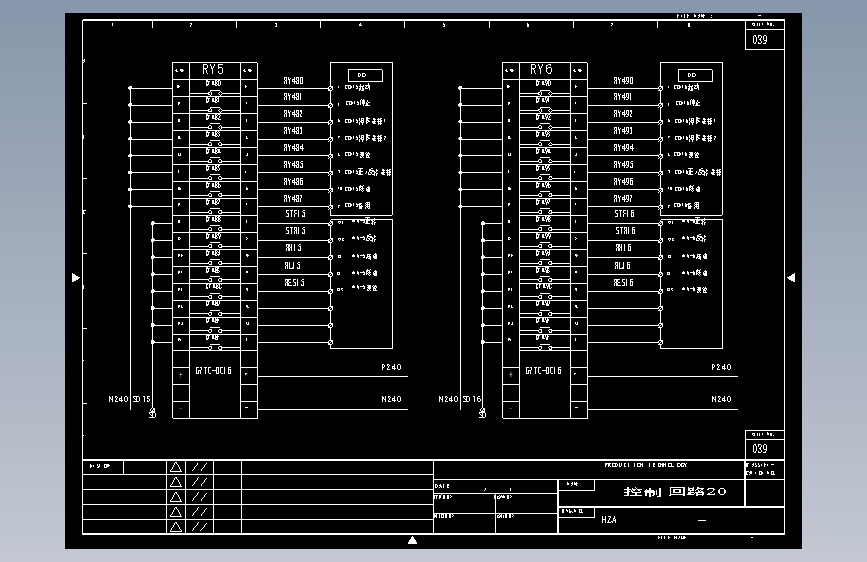Screen dimensions: 867x562
Task: Click the N240 label right of RY6 block
Action: pos(721,399)
